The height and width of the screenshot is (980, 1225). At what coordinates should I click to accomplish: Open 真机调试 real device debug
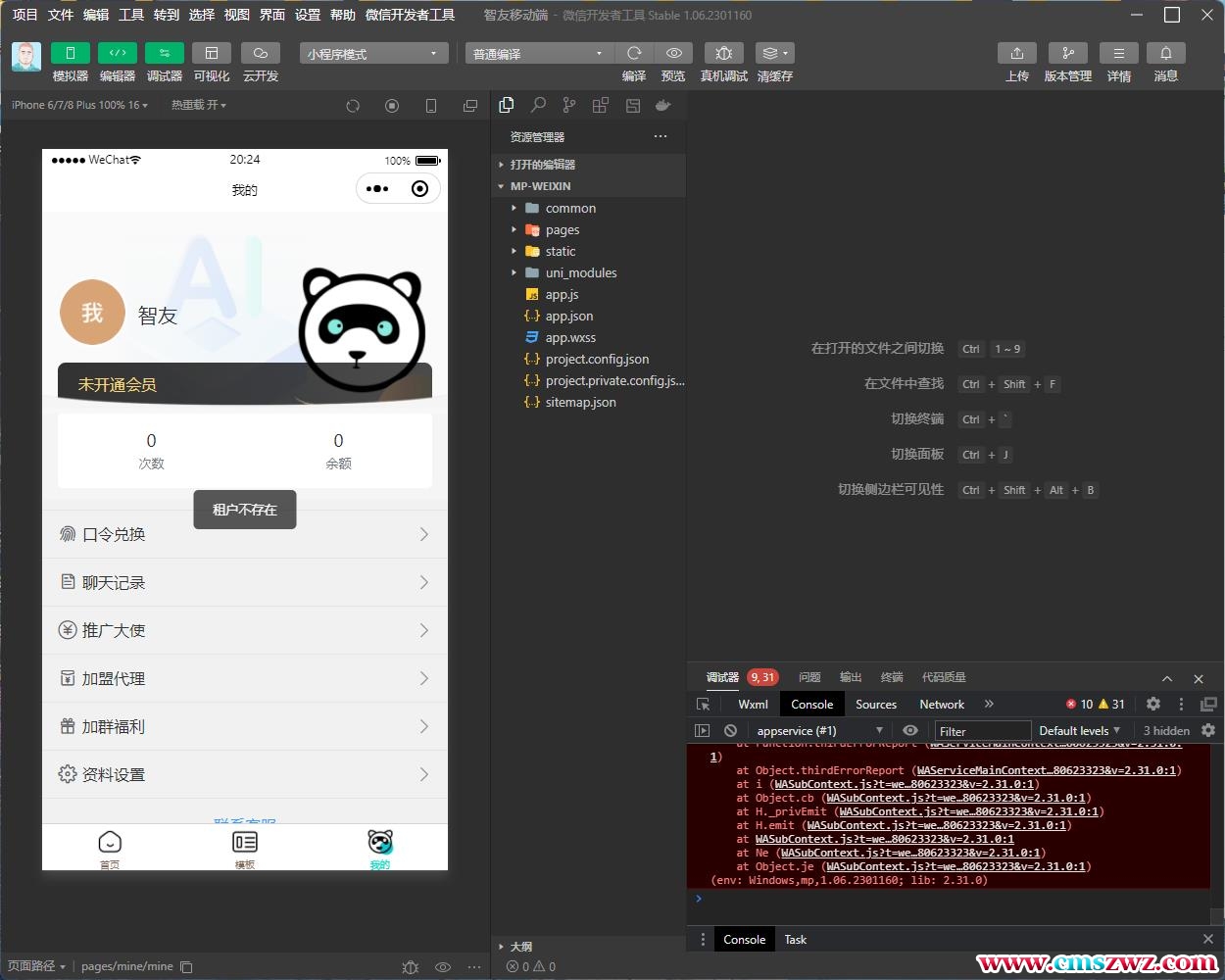723,53
